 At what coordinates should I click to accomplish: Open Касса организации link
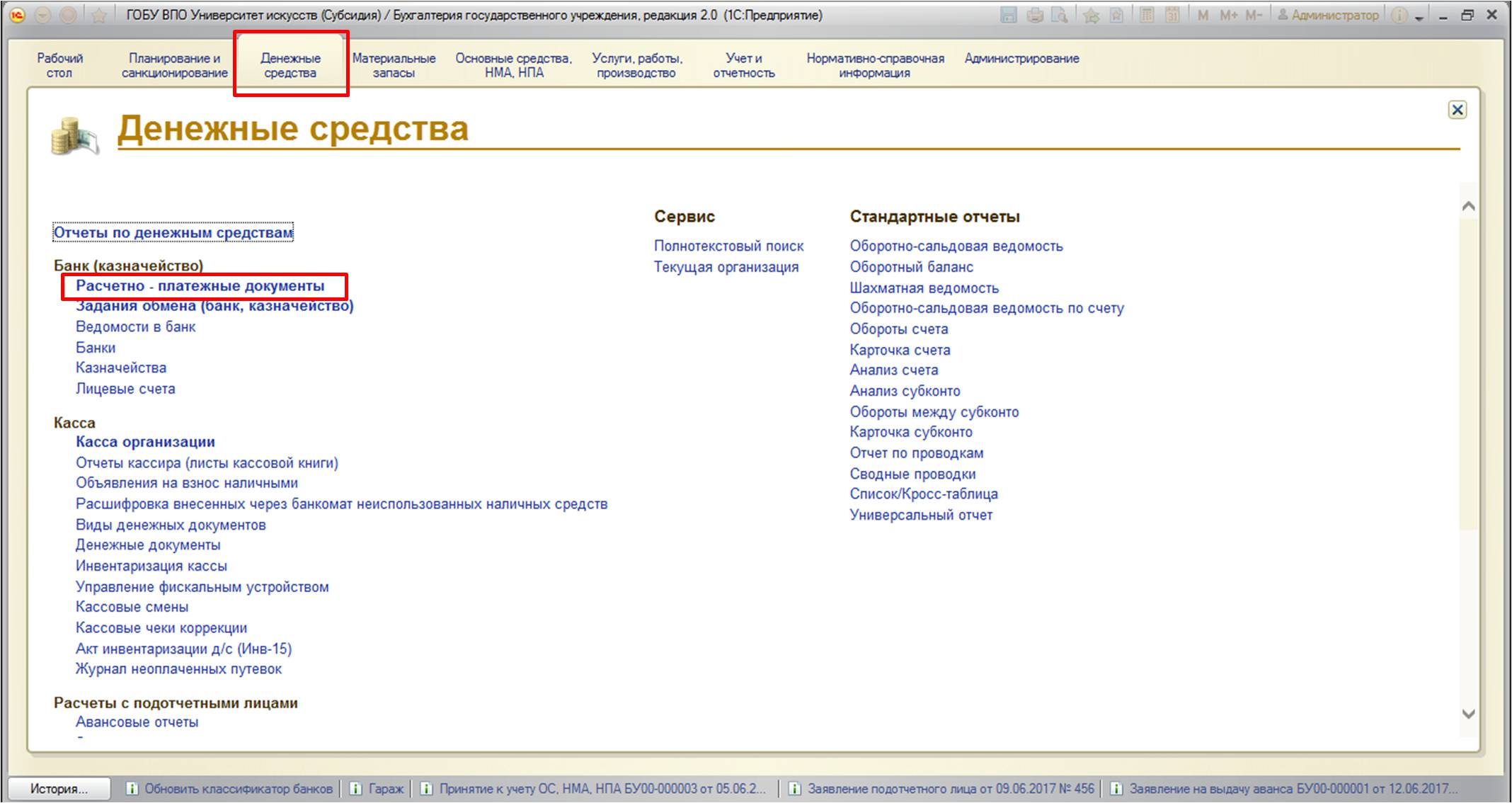145,442
